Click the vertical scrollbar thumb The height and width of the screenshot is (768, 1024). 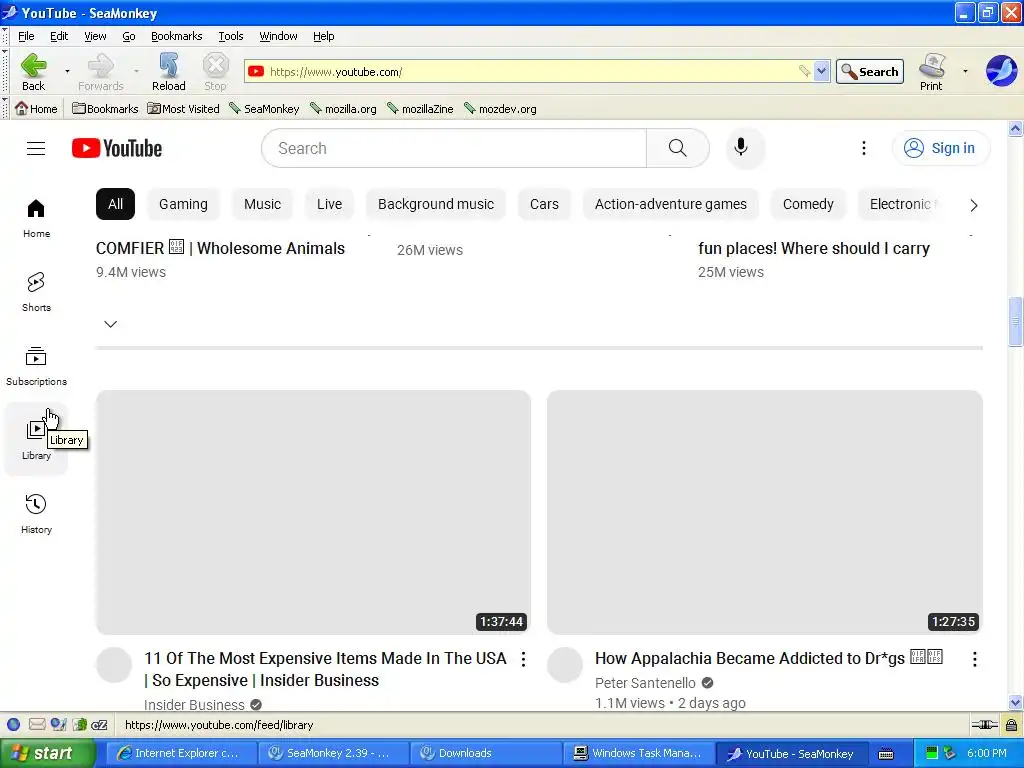[1015, 321]
